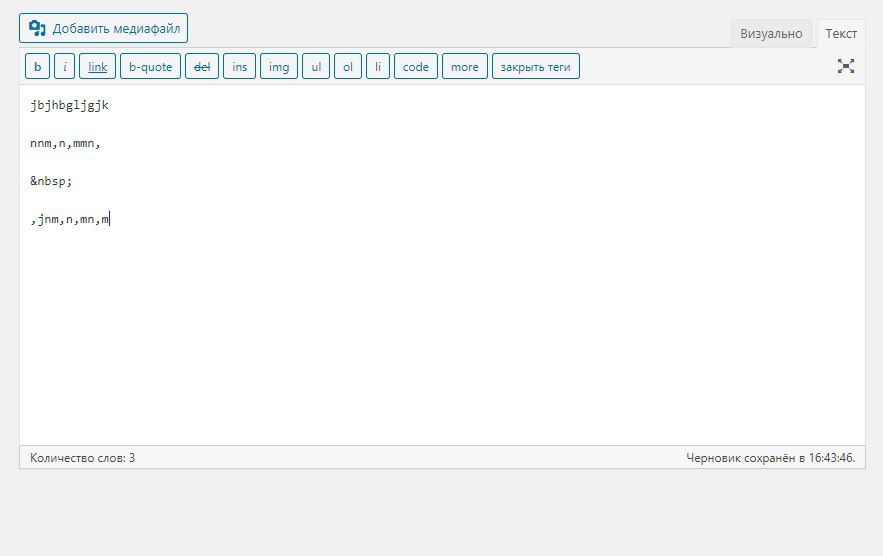Add ordered list with ol button
The height and width of the screenshot is (556, 883).
coord(348,66)
